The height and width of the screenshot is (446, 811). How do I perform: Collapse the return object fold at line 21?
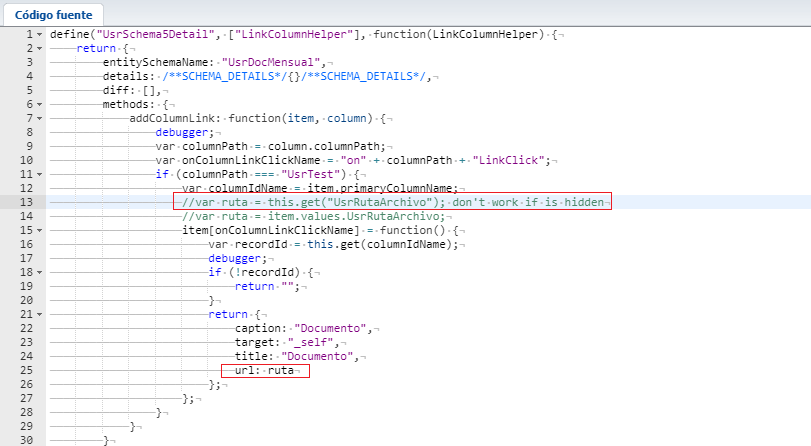pyautogui.click(x=39, y=314)
